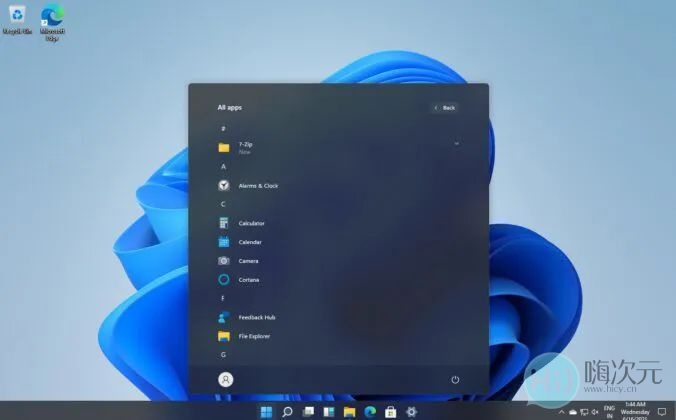Open File Explorer from the taskbar

[x=349, y=412]
